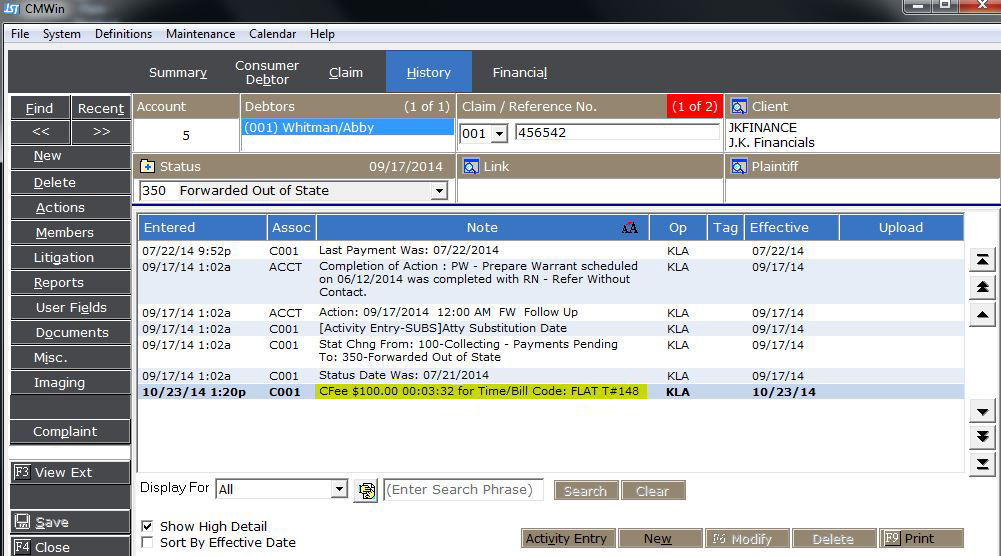Click the Status plus folder icon
The height and width of the screenshot is (556, 1001).
tap(147, 167)
